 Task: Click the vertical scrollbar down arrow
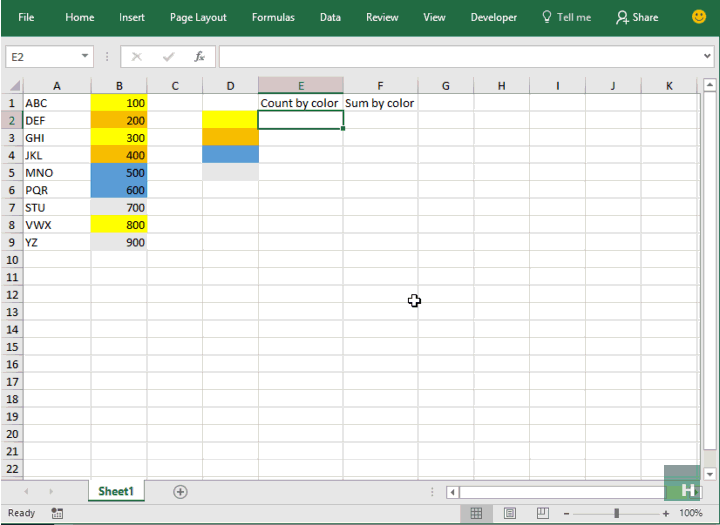710,474
